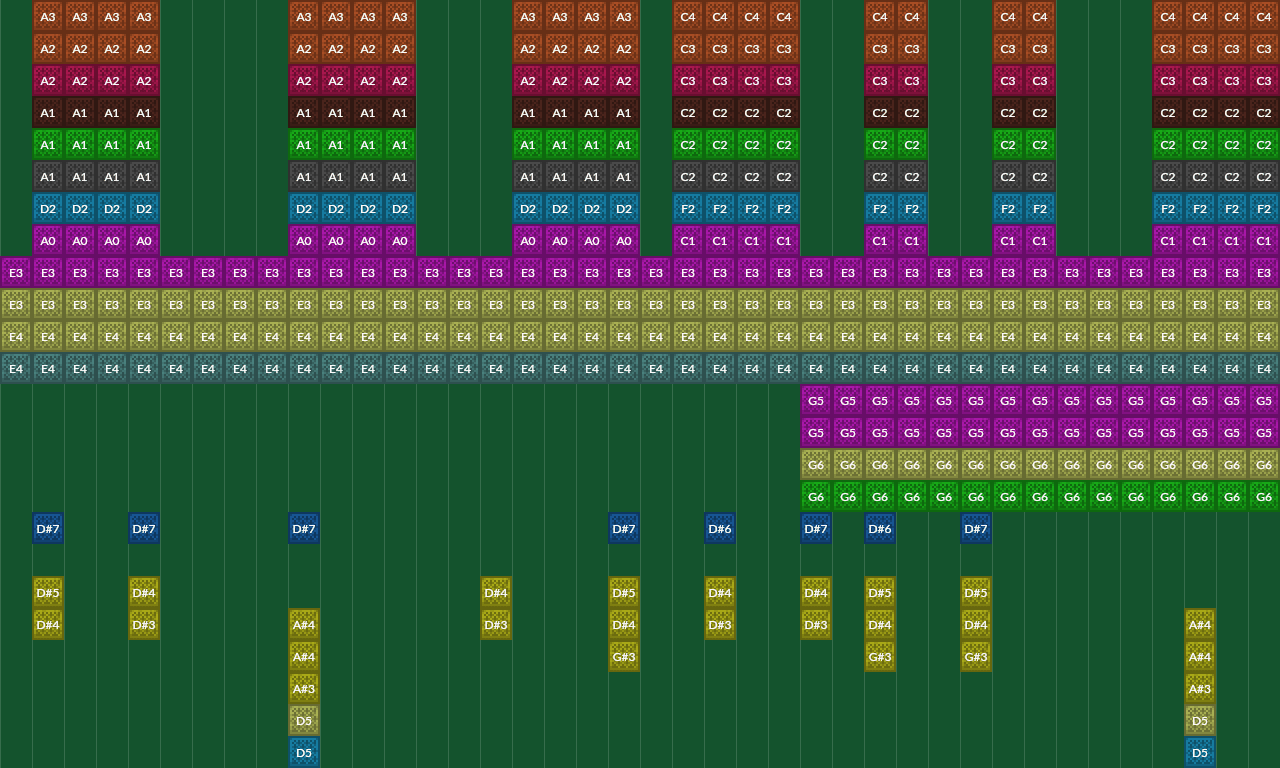The height and width of the screenshot is (768, 1280).
Task: Click the A3 block in top-left corner
Action: pos(48,17)
